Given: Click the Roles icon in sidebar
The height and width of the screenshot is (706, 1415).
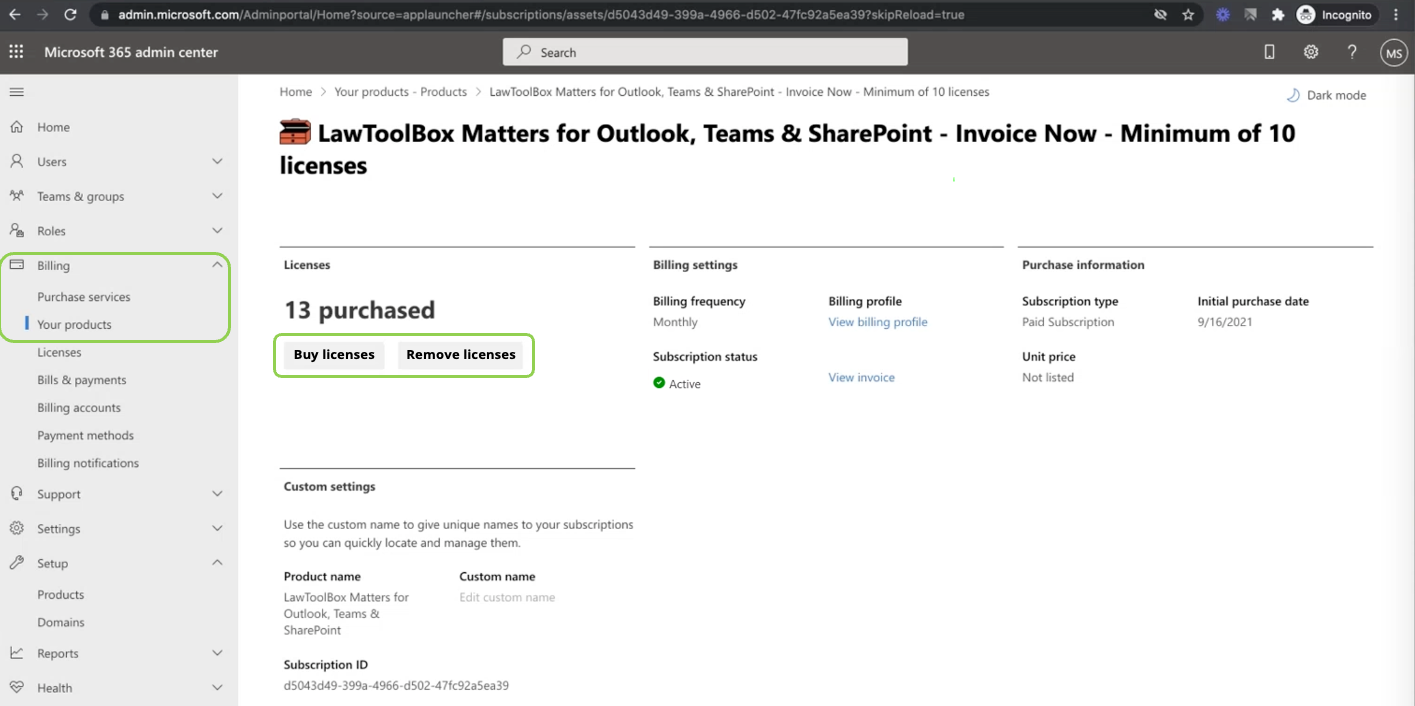Looking at the screenshot, I should point(16,230).
